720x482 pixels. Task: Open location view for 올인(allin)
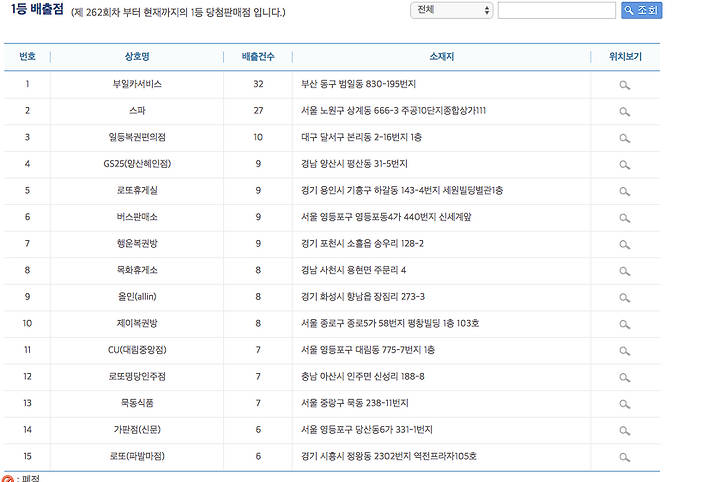coord(624,298)
